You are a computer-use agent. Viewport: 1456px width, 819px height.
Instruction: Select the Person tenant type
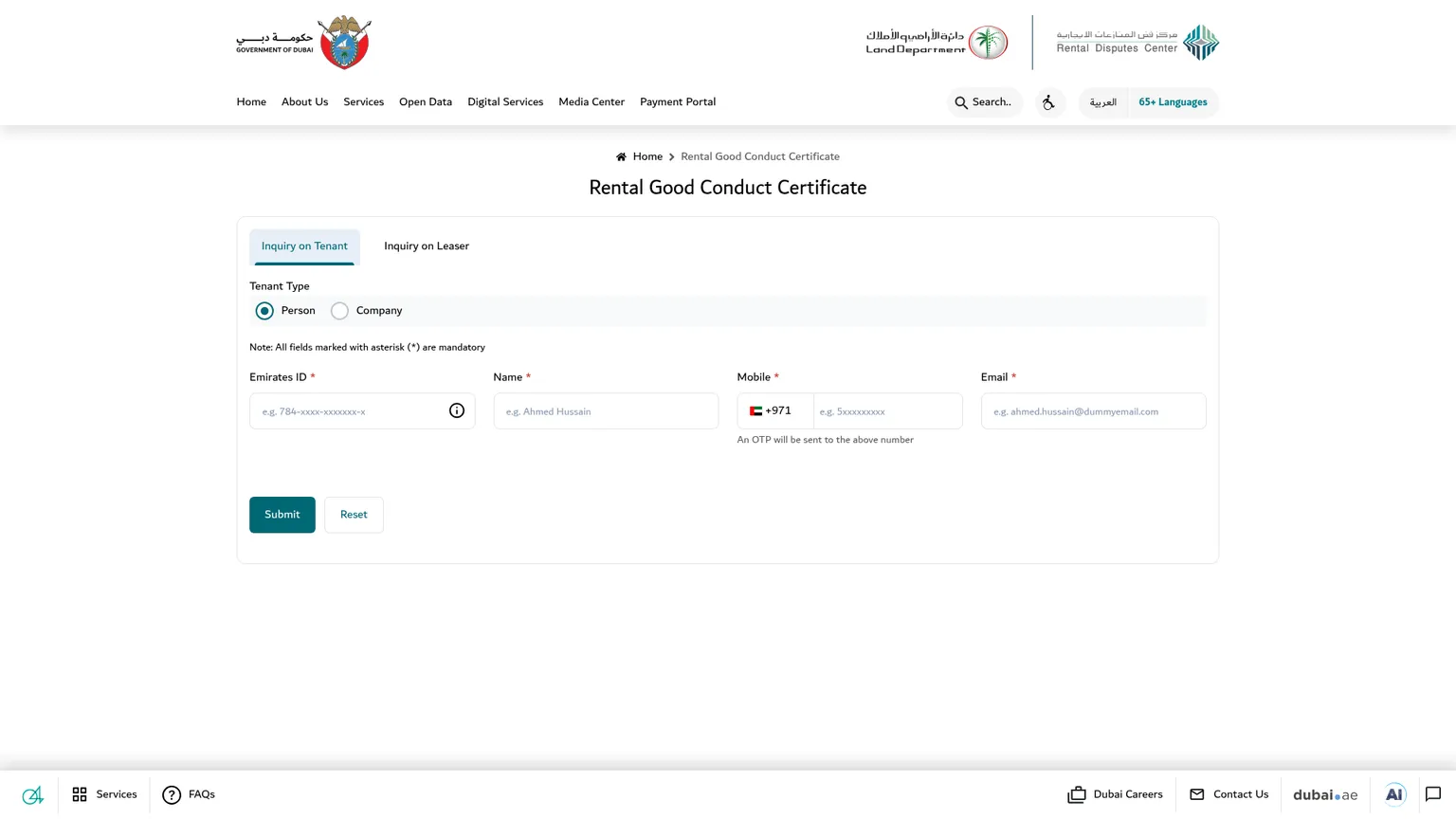pos(264,311)
